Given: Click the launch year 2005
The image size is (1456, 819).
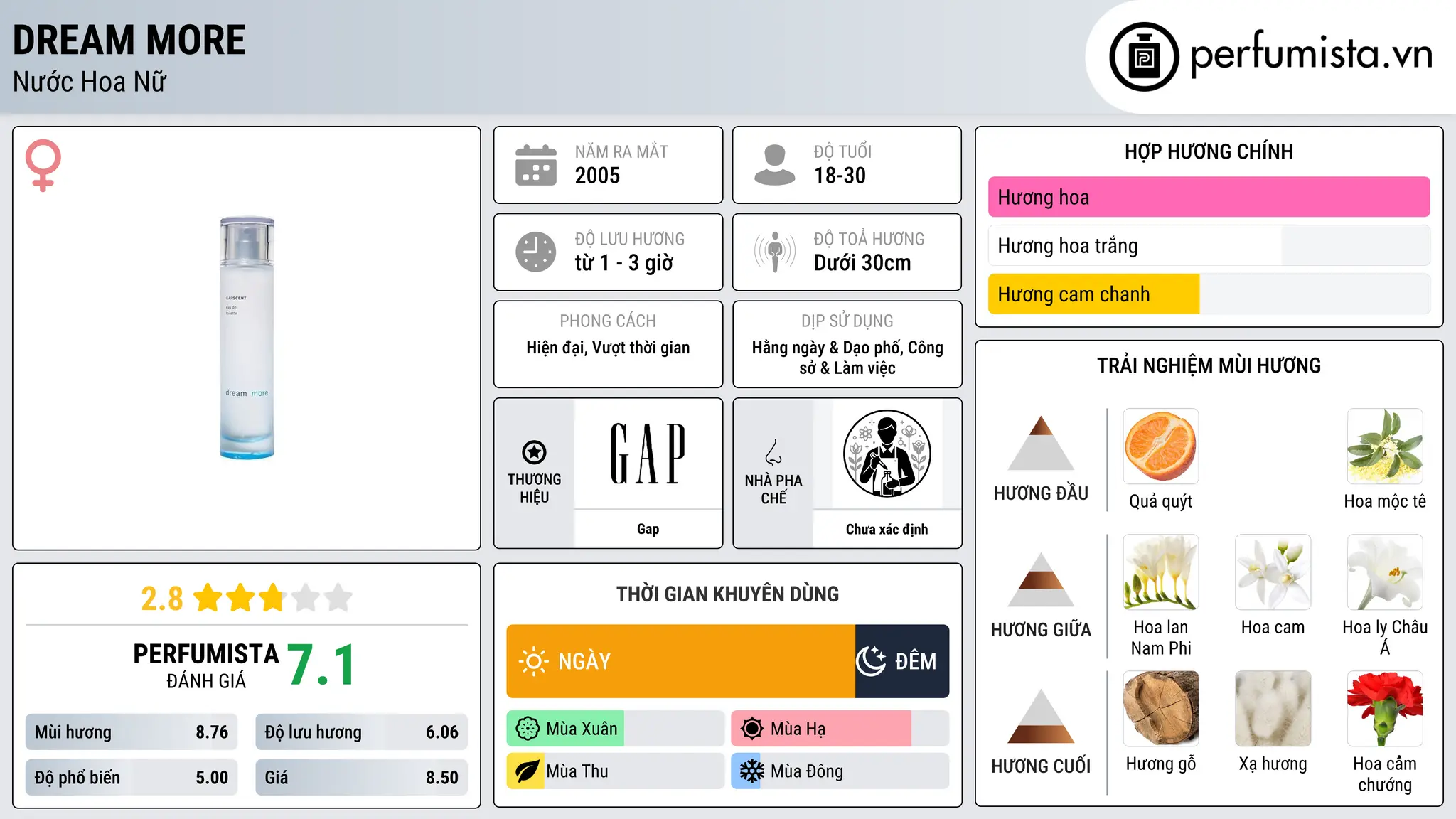Looking at the screenshot, I should pyautogui.click(x=597, y=176).
